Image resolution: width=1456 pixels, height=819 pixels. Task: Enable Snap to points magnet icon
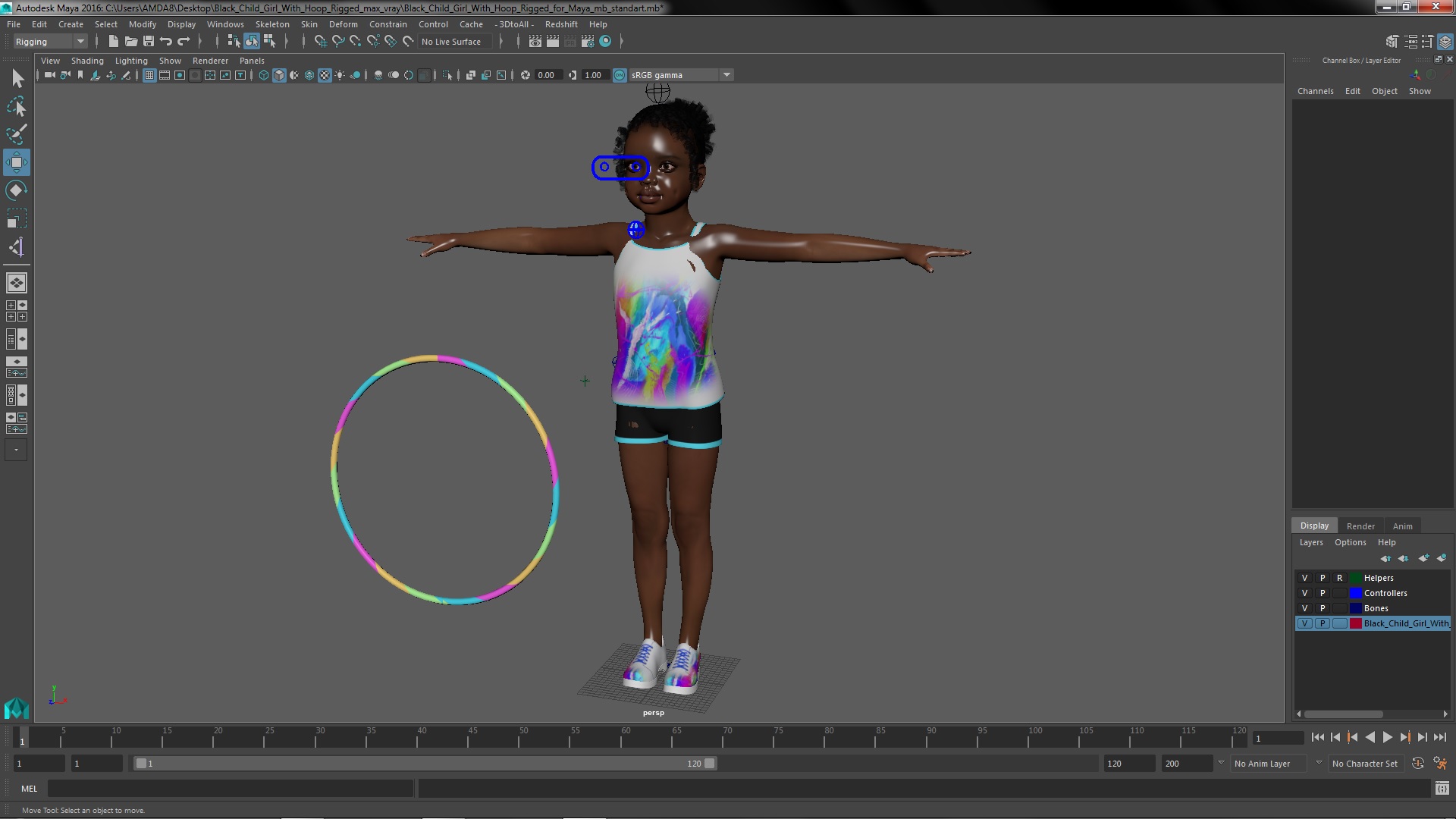pos(356,42)
